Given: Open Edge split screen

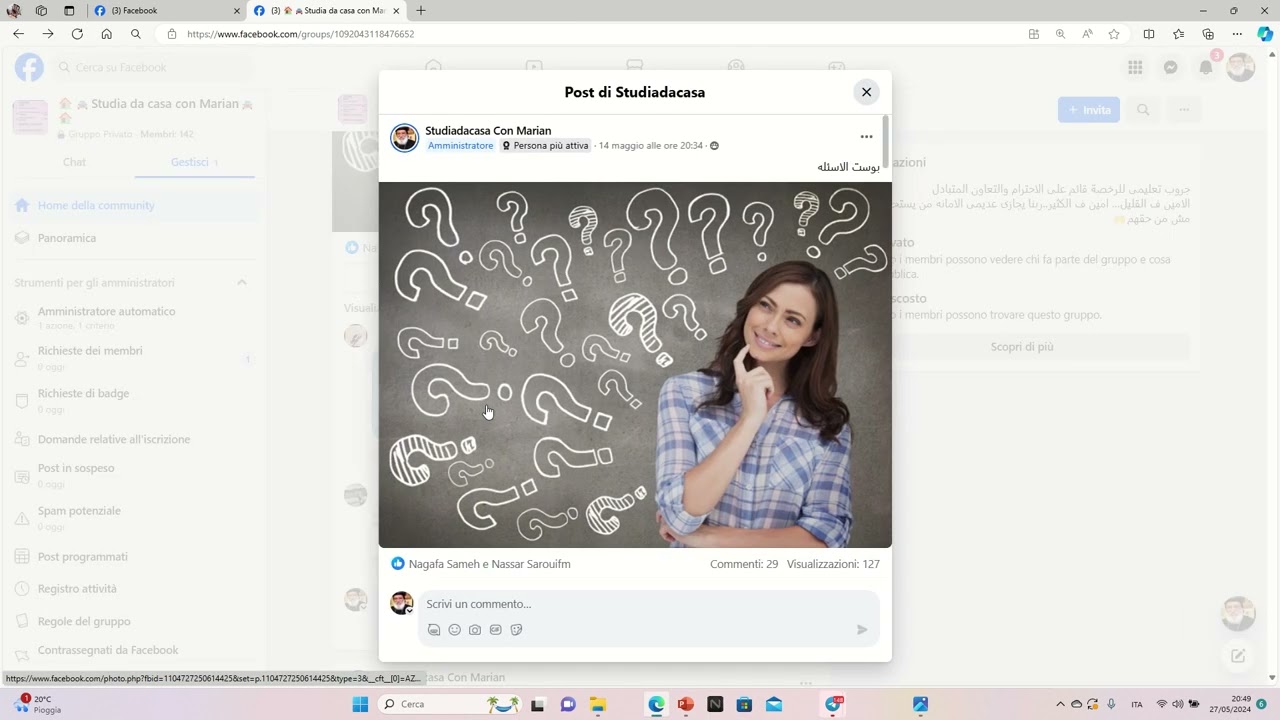Looking at the screenshot, I should point(1149,34).
